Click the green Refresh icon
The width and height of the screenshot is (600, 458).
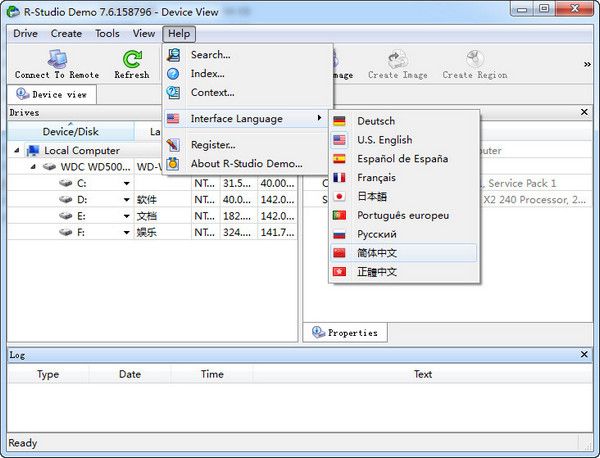132,59
